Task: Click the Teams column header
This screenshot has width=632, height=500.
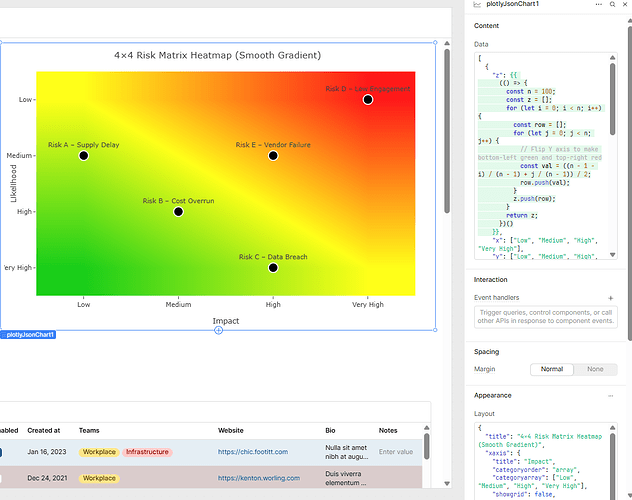Action: (x=89, y=430)
